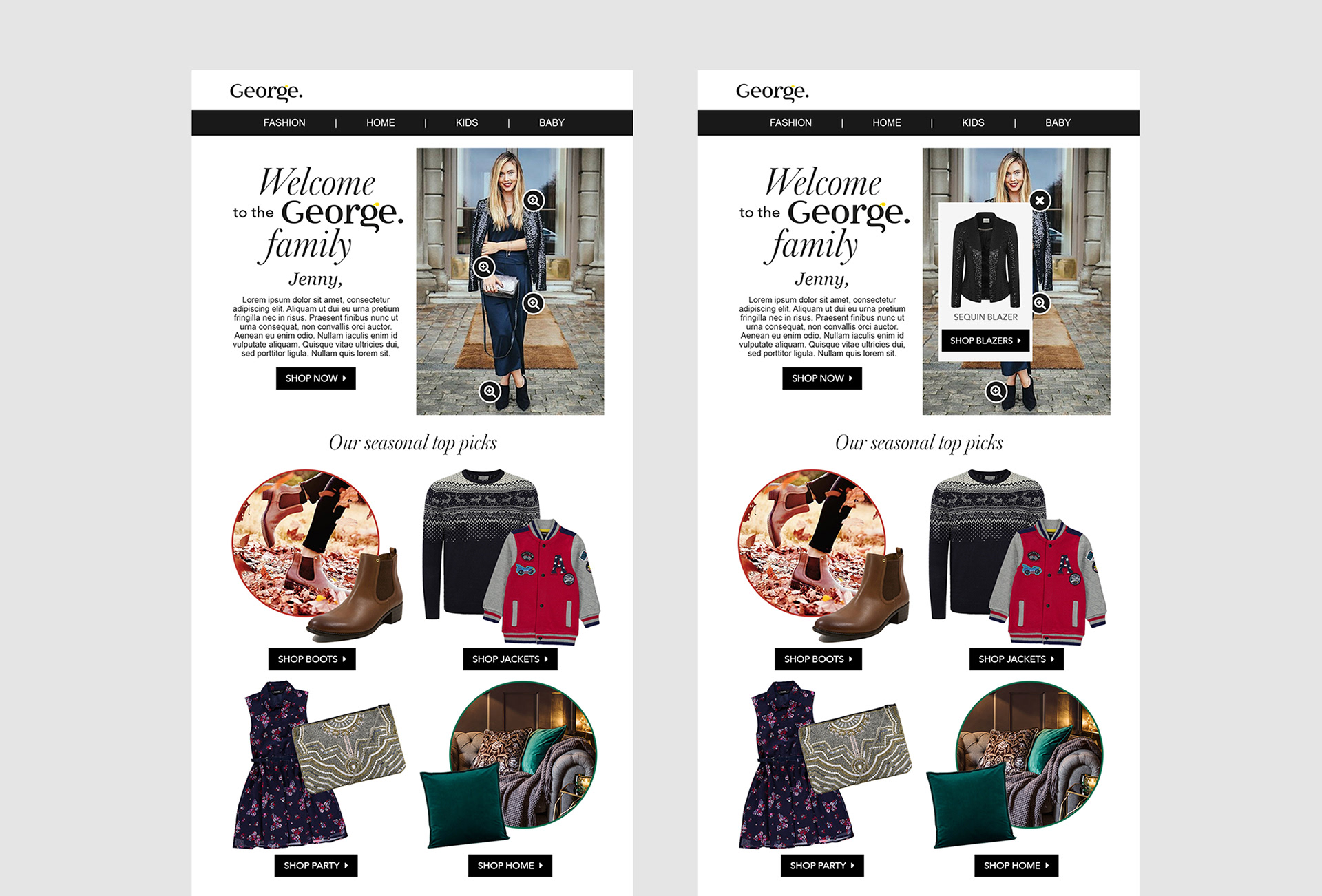This screenshot has height=896, width=1322.
Task: Click the zoom icon on the boots in right email
Action: click(x=996, y=392)
